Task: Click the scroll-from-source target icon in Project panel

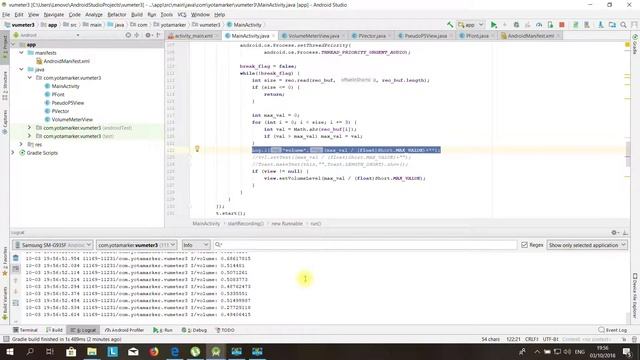Action: point(128,35)
